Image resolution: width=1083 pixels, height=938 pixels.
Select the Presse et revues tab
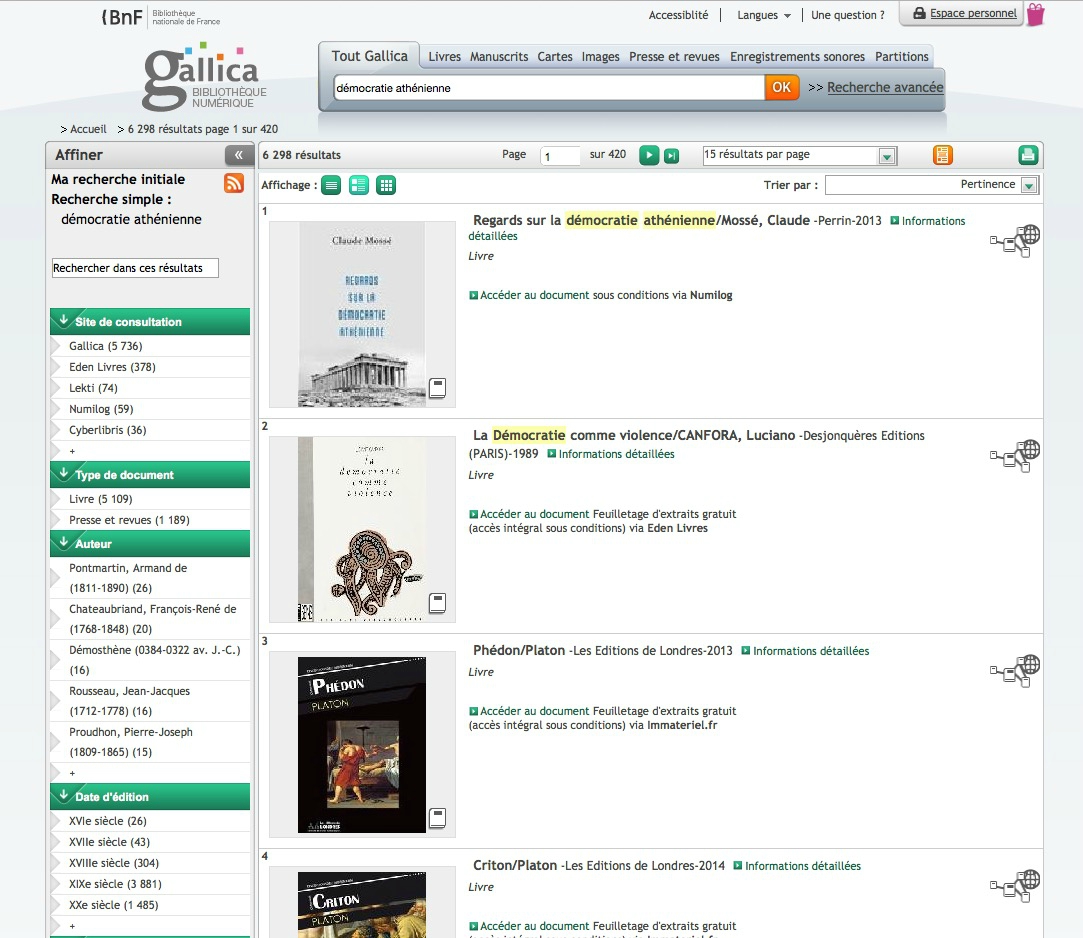pos(674,57)
